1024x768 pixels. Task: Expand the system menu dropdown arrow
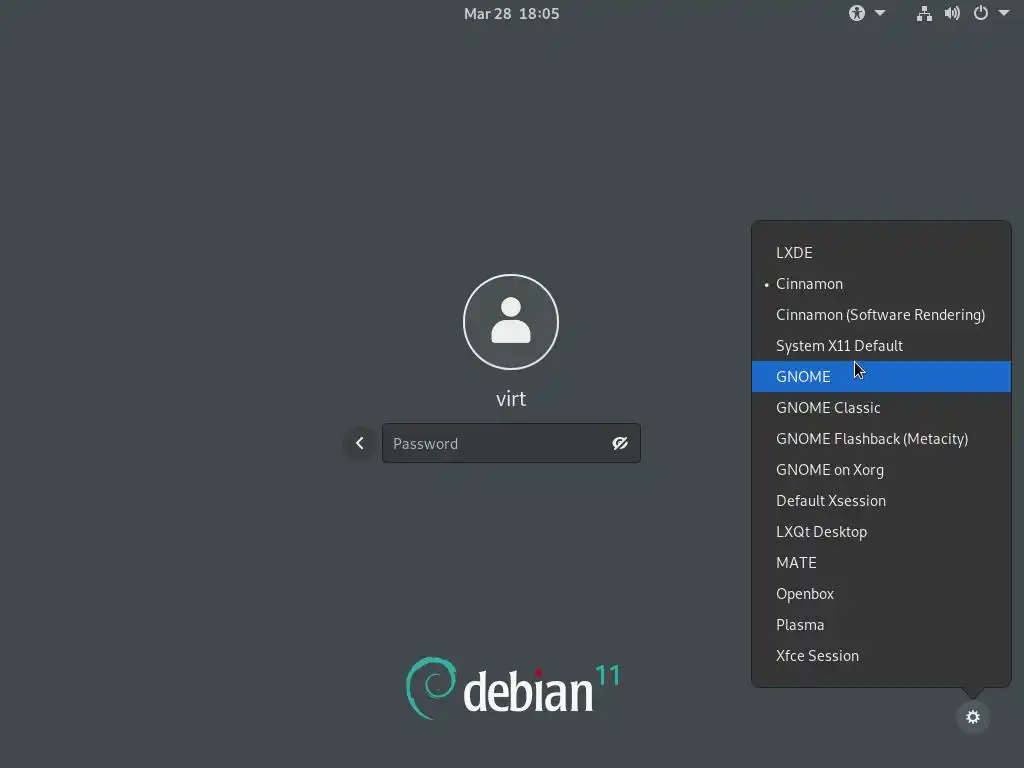pyautogui.click(x=1004, y=13)
